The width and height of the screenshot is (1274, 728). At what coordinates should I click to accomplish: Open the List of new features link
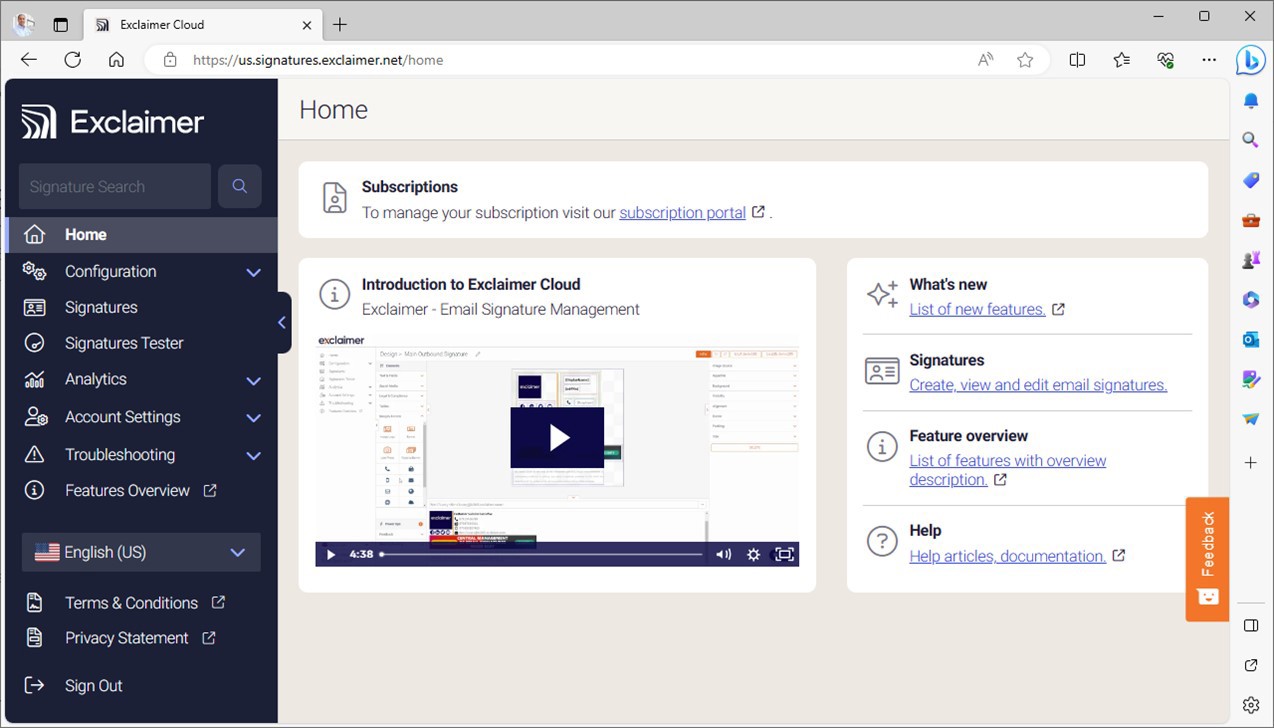[977, 309]
